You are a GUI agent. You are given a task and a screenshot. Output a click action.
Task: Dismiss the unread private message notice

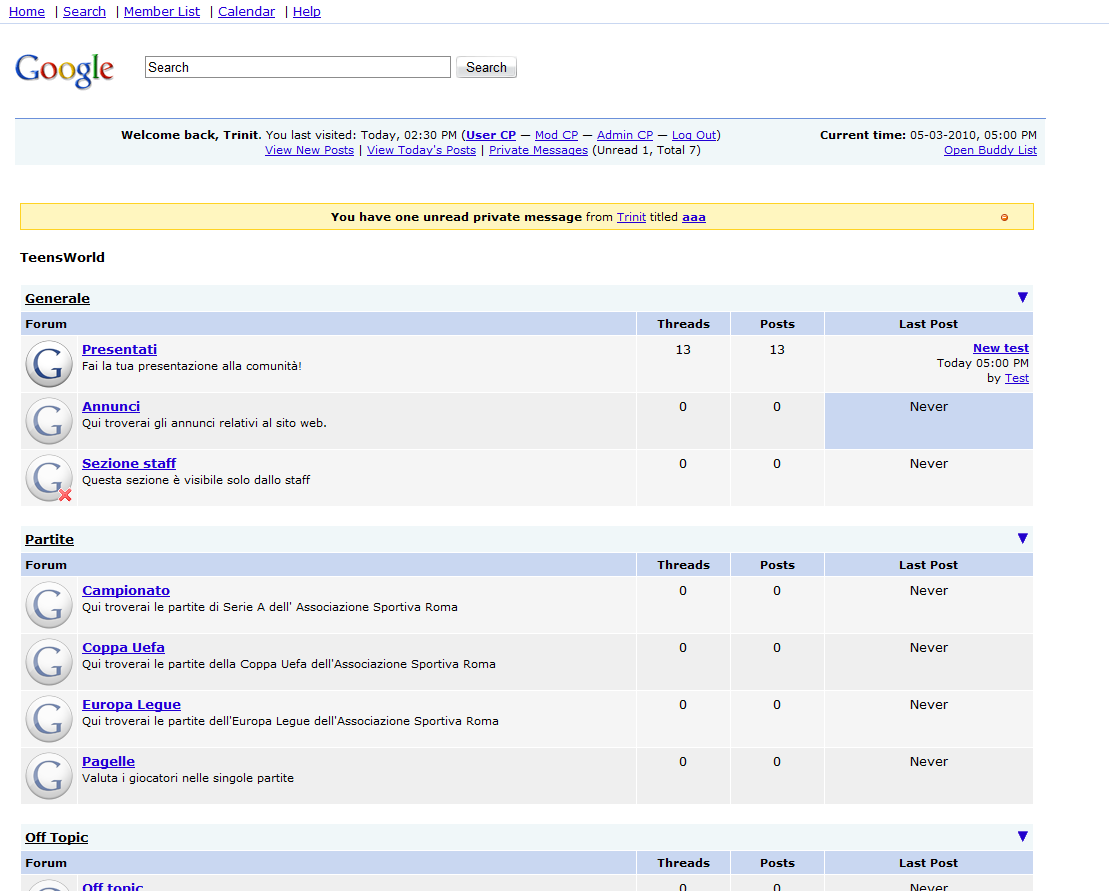pos(1004,217)
